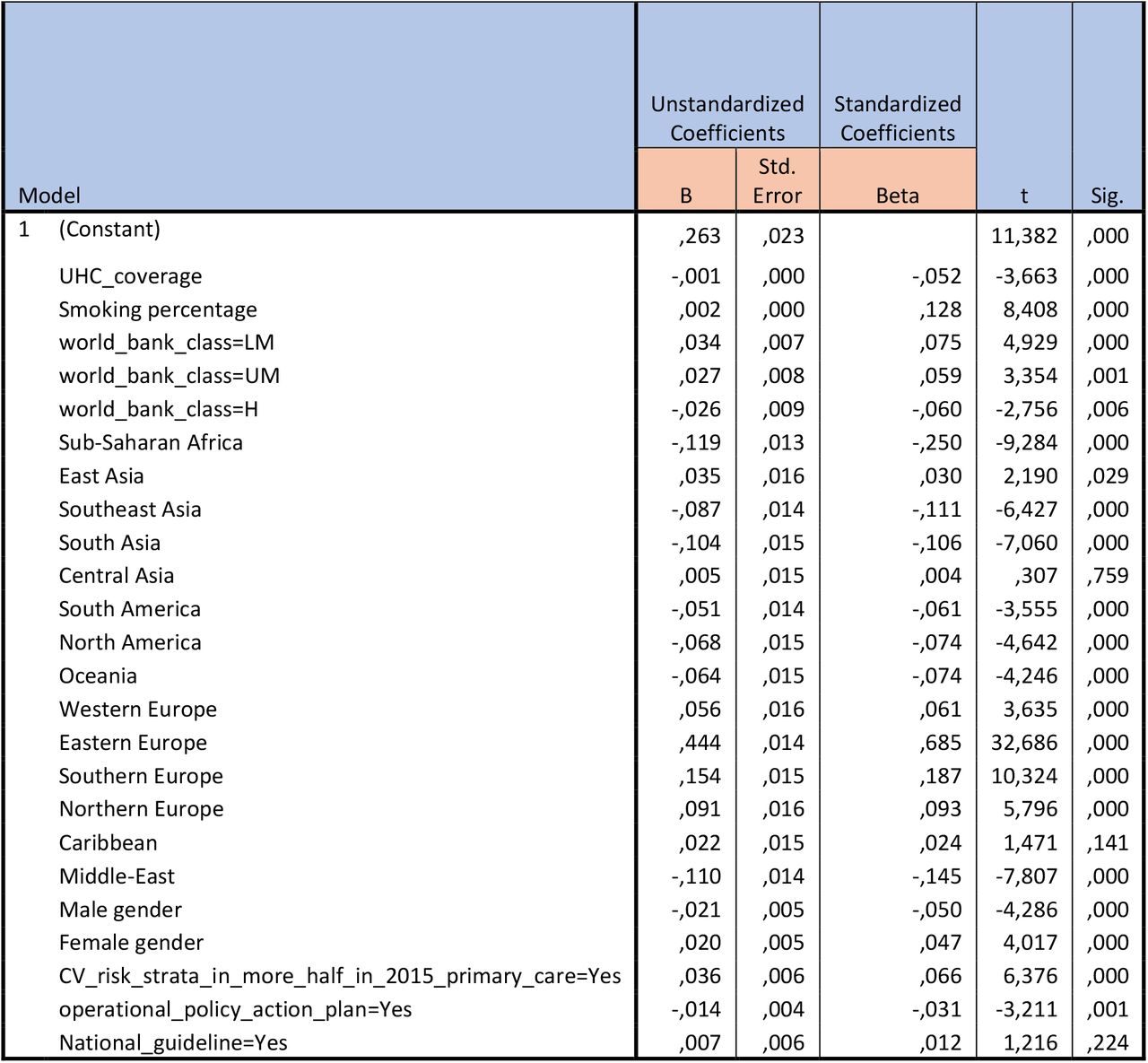
Task: Click Sub-Saharan Africa B value -,119
Action: click(696, 442)
